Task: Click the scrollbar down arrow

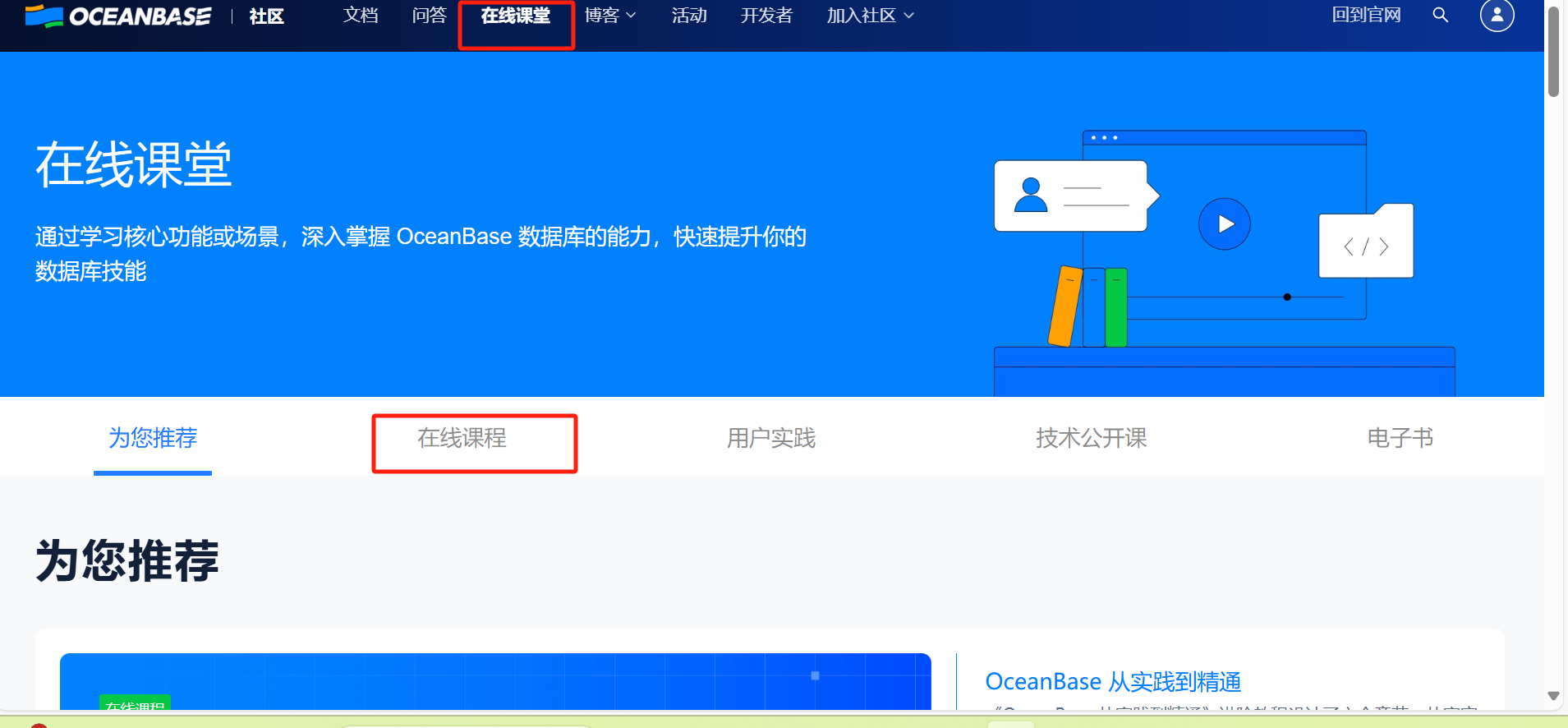Action: (1553, 696)
